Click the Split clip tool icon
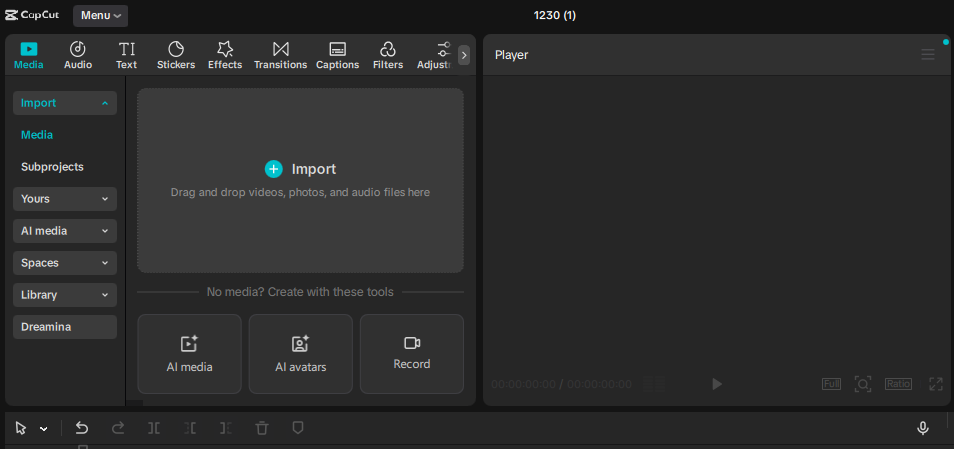Viewport: 954px width, 449px height. (x=154, y=428)
